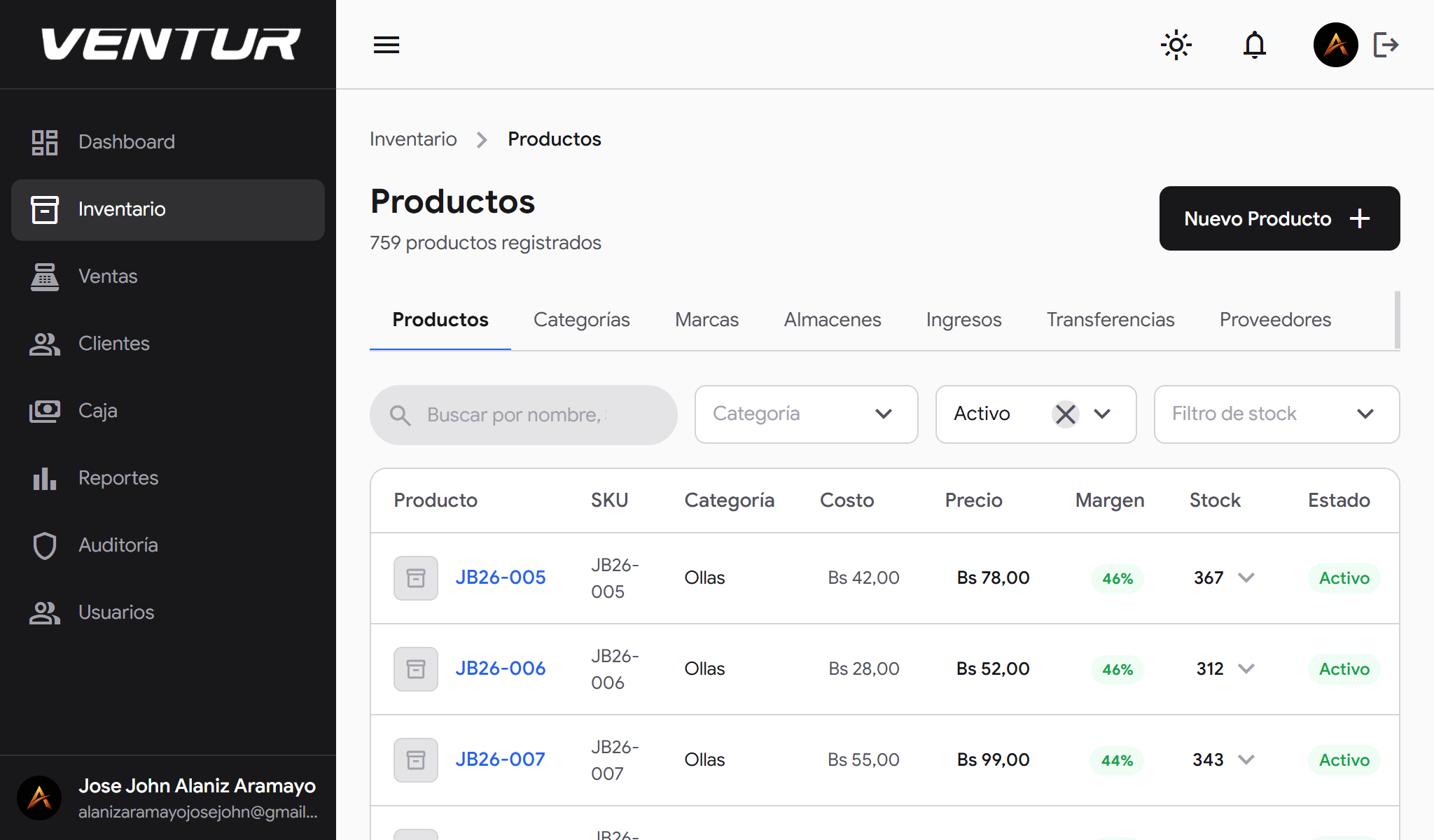Open the Usuarios section

pos(116,612)
